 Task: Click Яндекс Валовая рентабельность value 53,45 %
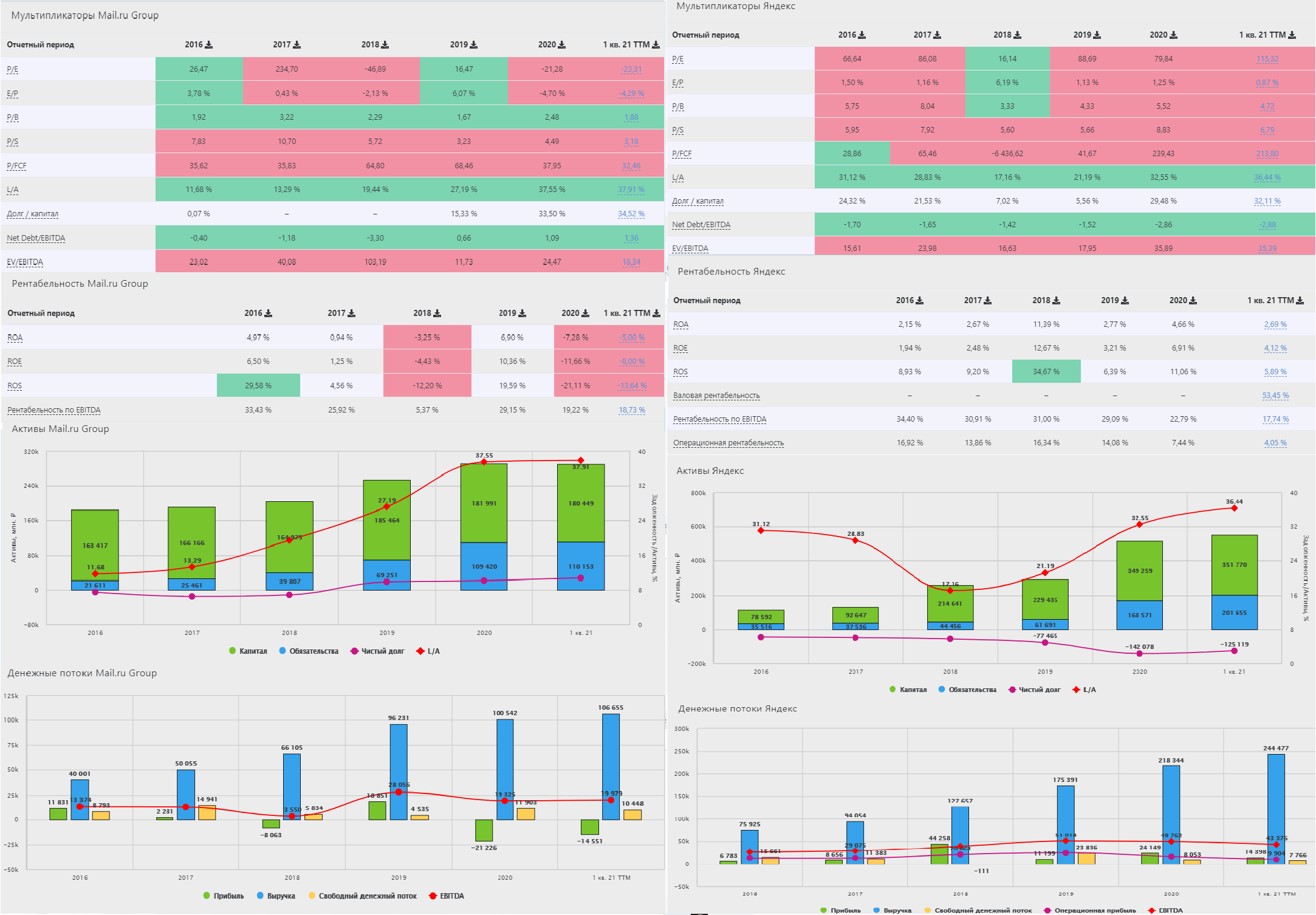coord(1275,396)
